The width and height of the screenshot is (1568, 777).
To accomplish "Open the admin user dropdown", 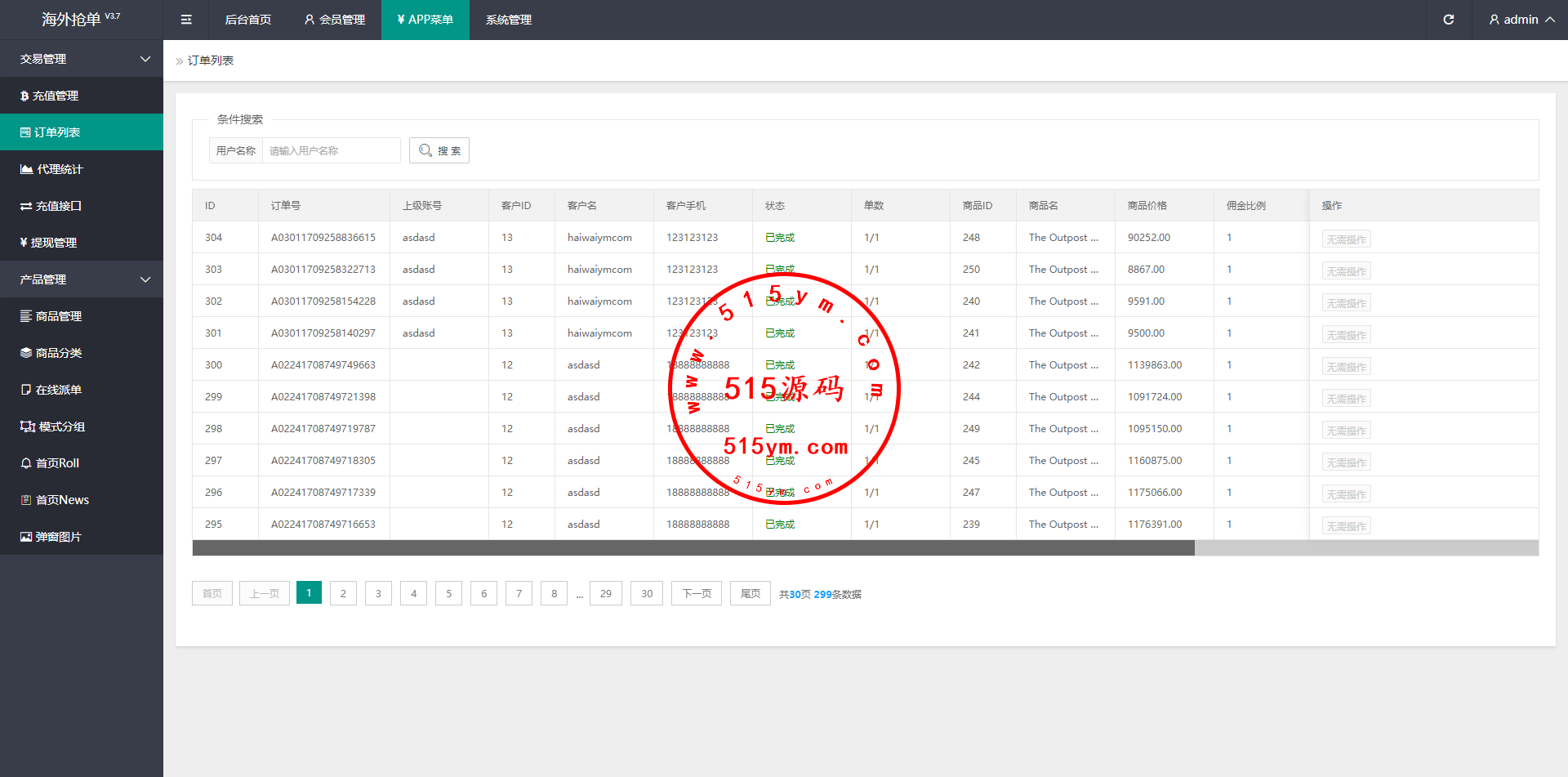I will [1521, 20].
